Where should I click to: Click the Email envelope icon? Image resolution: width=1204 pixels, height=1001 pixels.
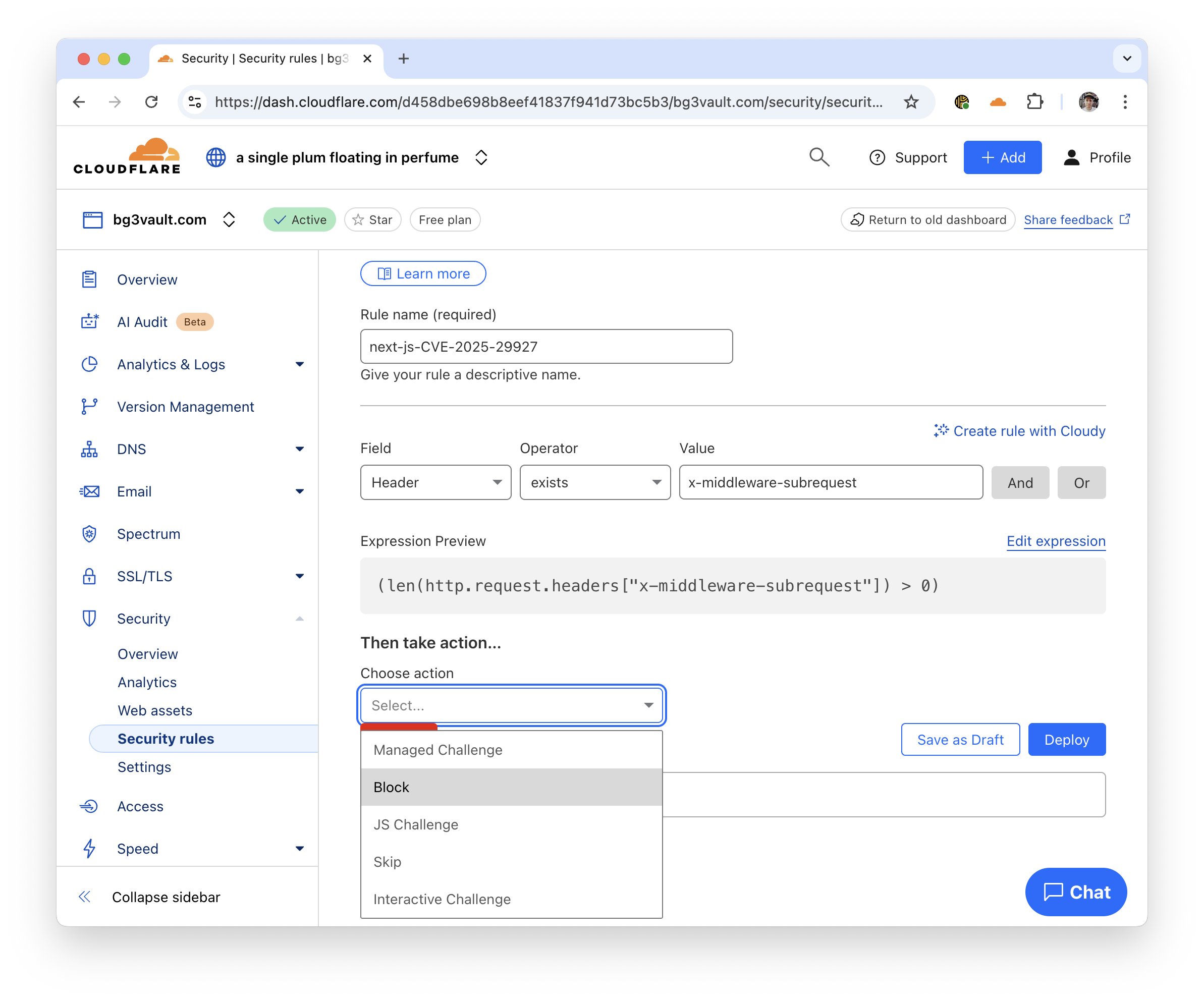coord(89,491)
